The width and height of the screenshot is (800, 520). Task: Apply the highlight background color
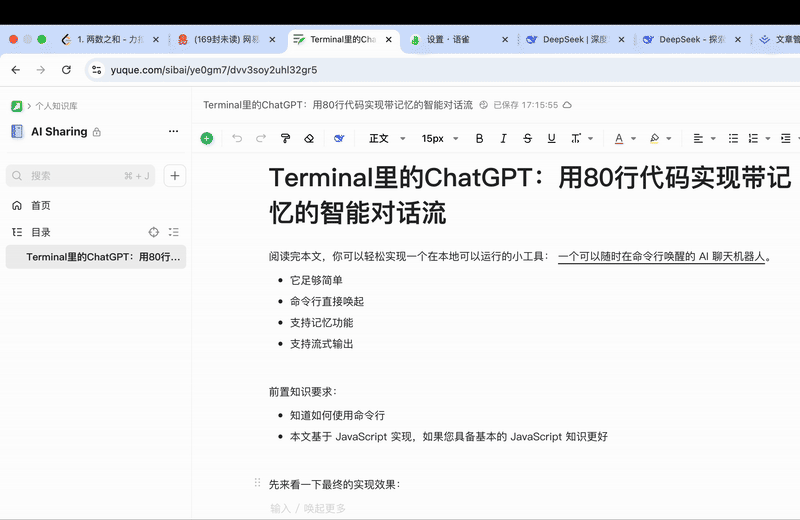[x=655, y=138]
